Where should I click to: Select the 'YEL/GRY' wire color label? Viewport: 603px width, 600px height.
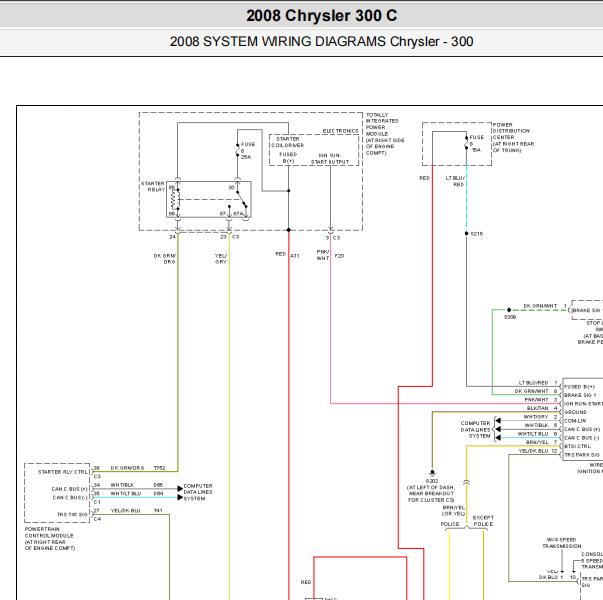click(x=221, y=258)
